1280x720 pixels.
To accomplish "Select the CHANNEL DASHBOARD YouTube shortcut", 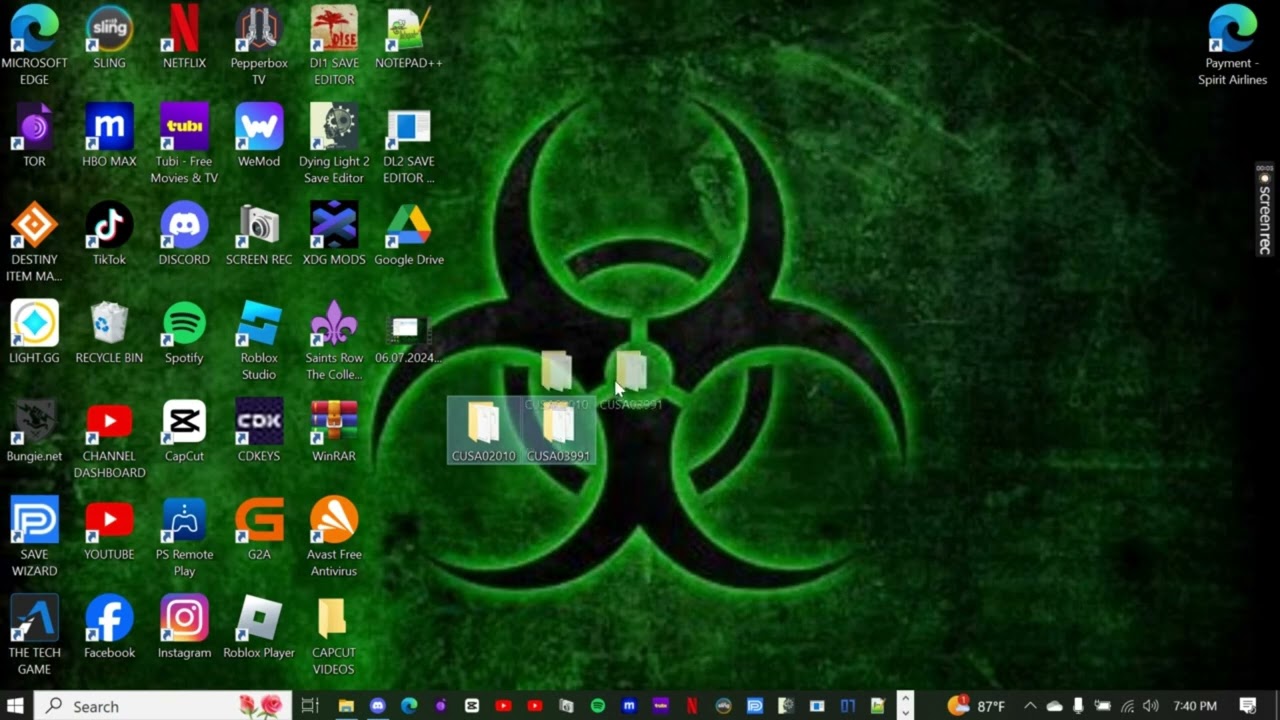I will click(x=109, y=439).
